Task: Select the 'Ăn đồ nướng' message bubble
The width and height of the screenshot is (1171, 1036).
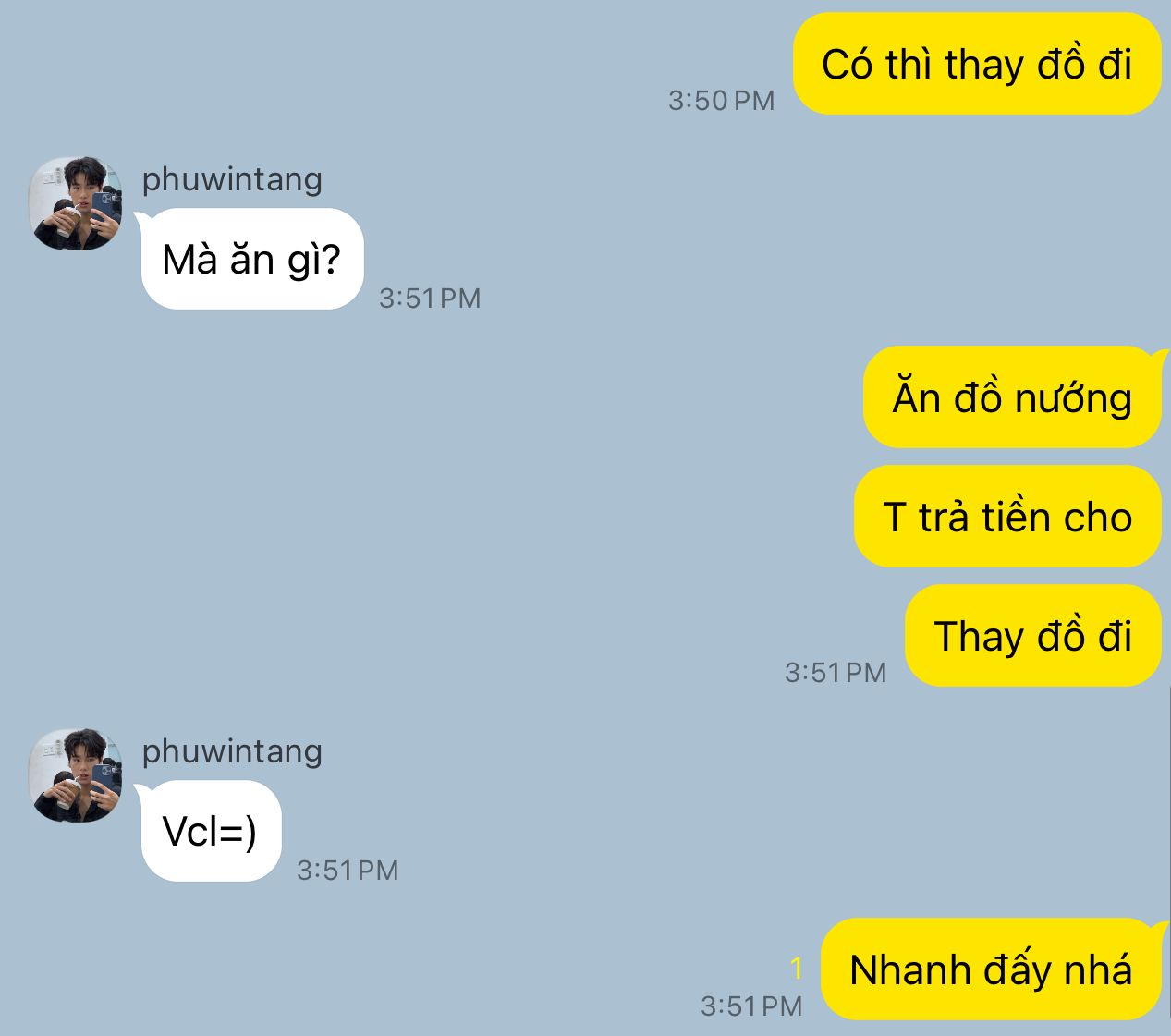Action: click(1012, 397)
